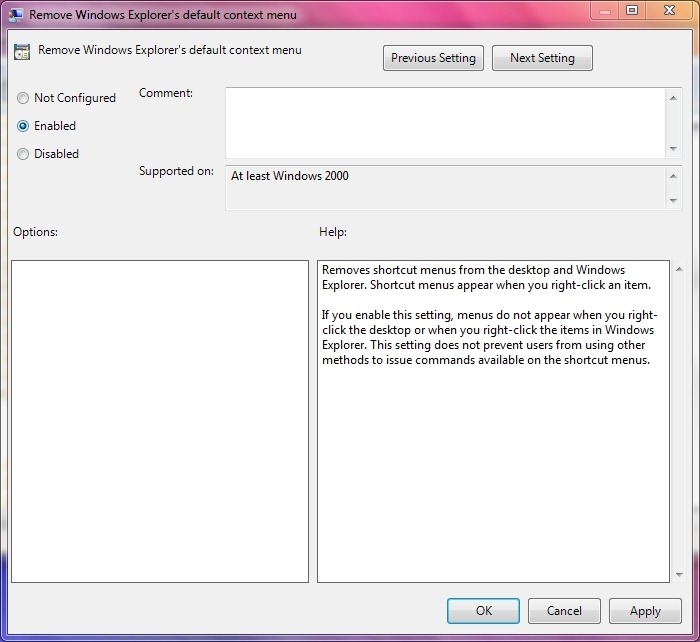Click the 'Supported on:' label
The image size is (700, 642).
click(176, 171)
